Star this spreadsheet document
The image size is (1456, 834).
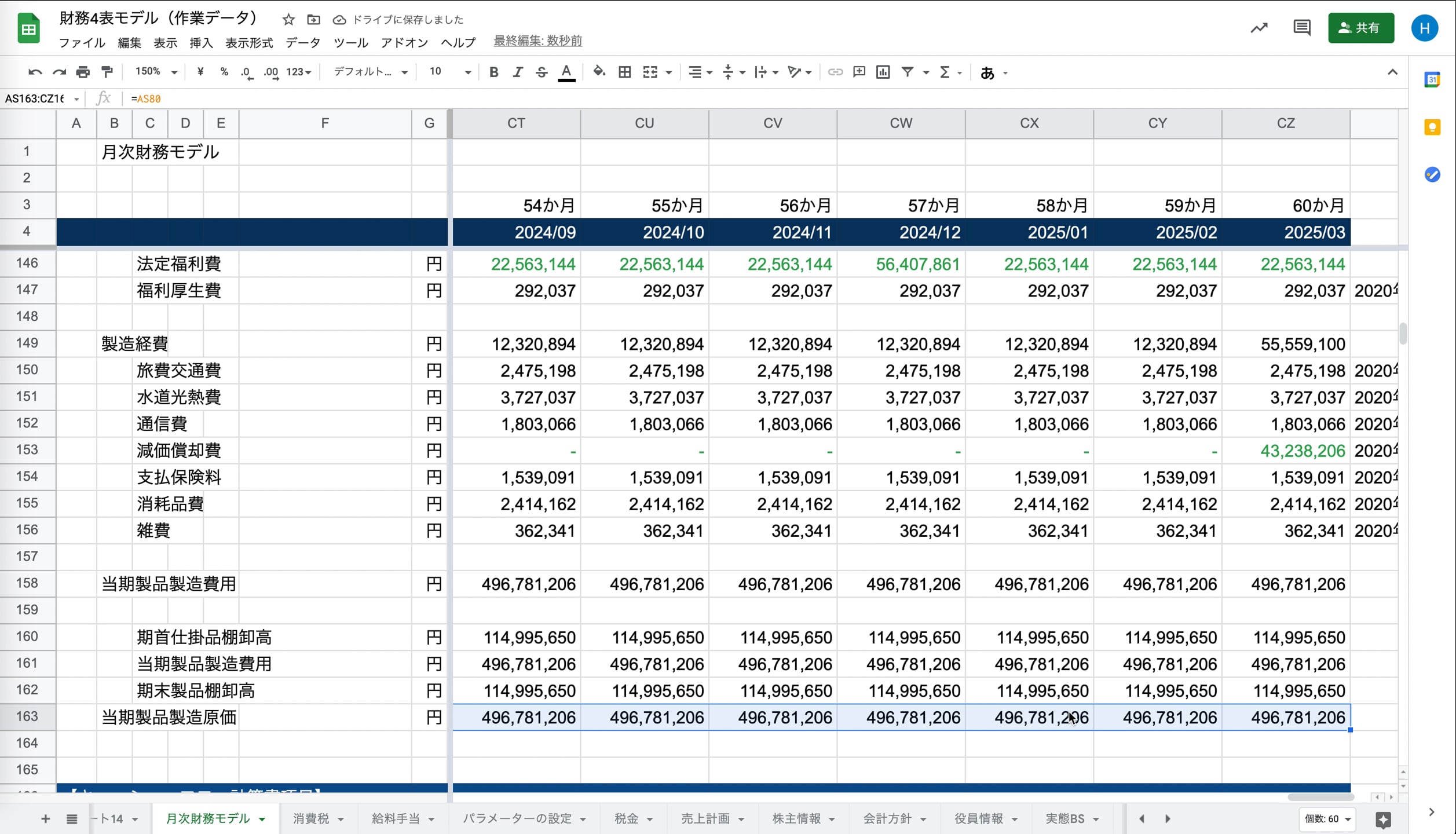[288, 20]
